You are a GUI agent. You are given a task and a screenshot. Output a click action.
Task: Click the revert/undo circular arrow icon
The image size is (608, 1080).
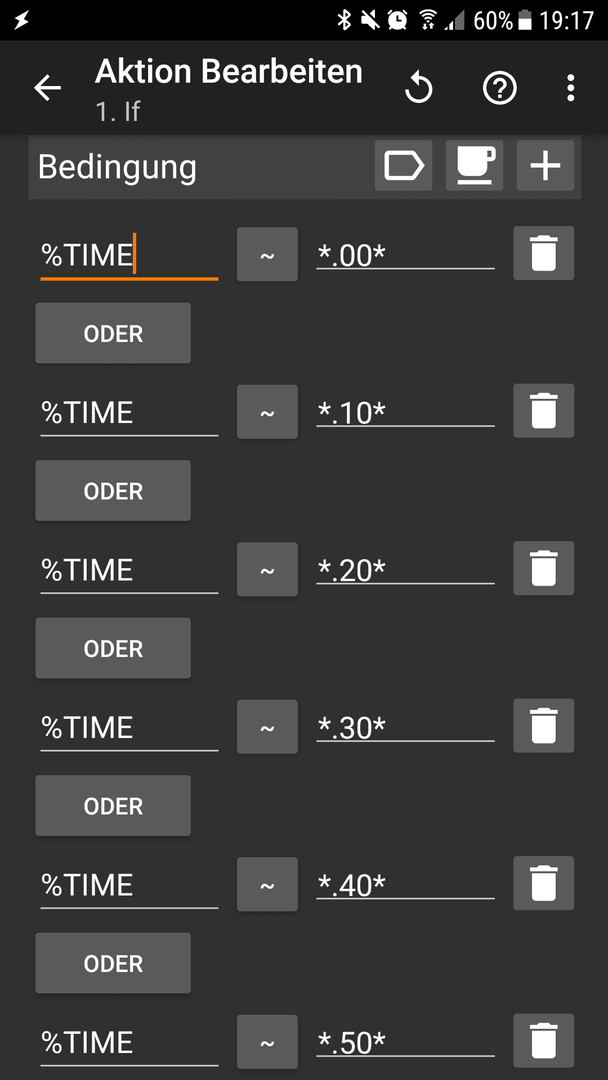[x=419, y=88]
